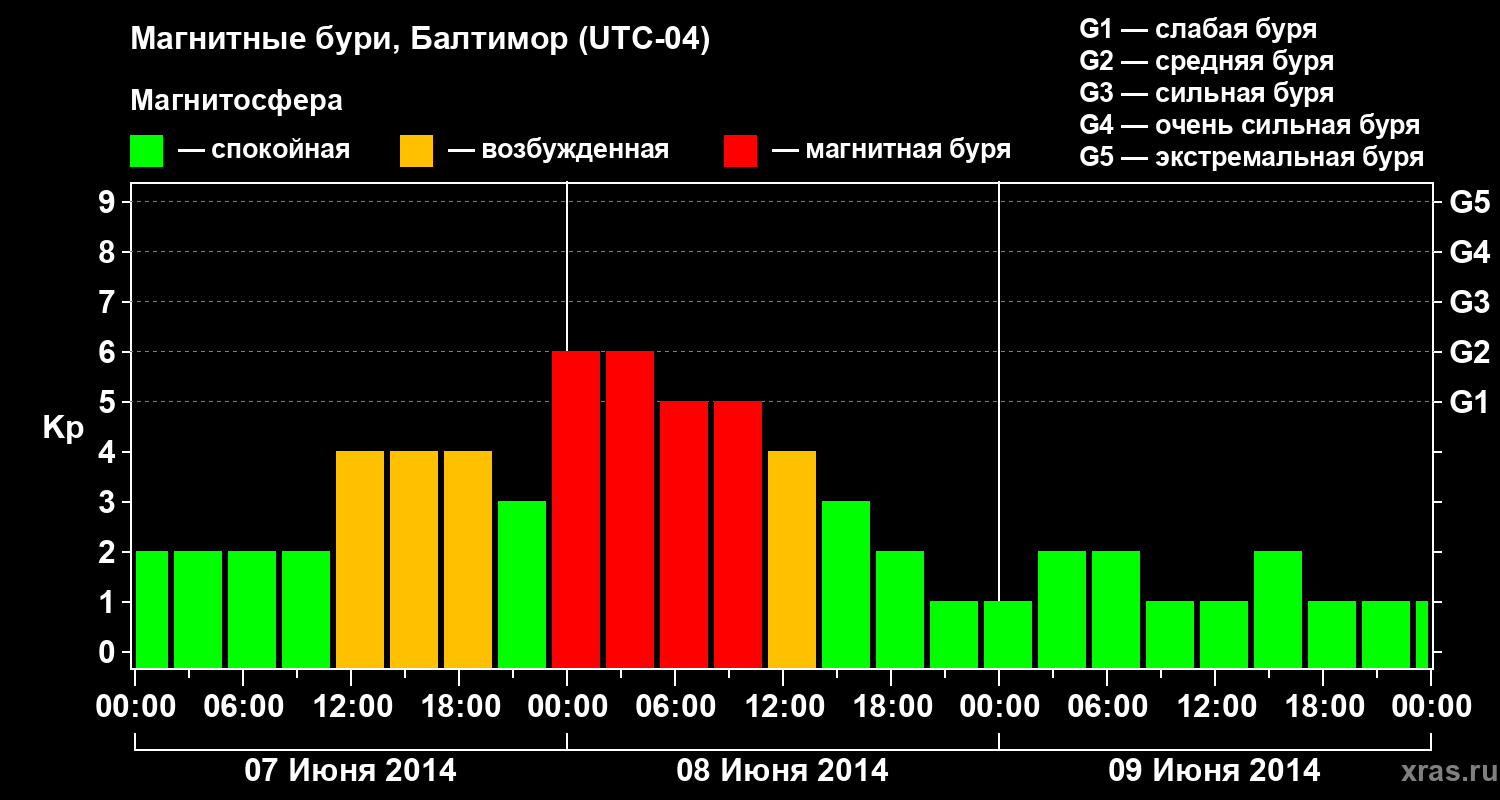Viewport: 1500px width, 800px height.
Task: Click the green Kp 2 bar at 15:00 on 09 June
Action: pos(1278,610)
